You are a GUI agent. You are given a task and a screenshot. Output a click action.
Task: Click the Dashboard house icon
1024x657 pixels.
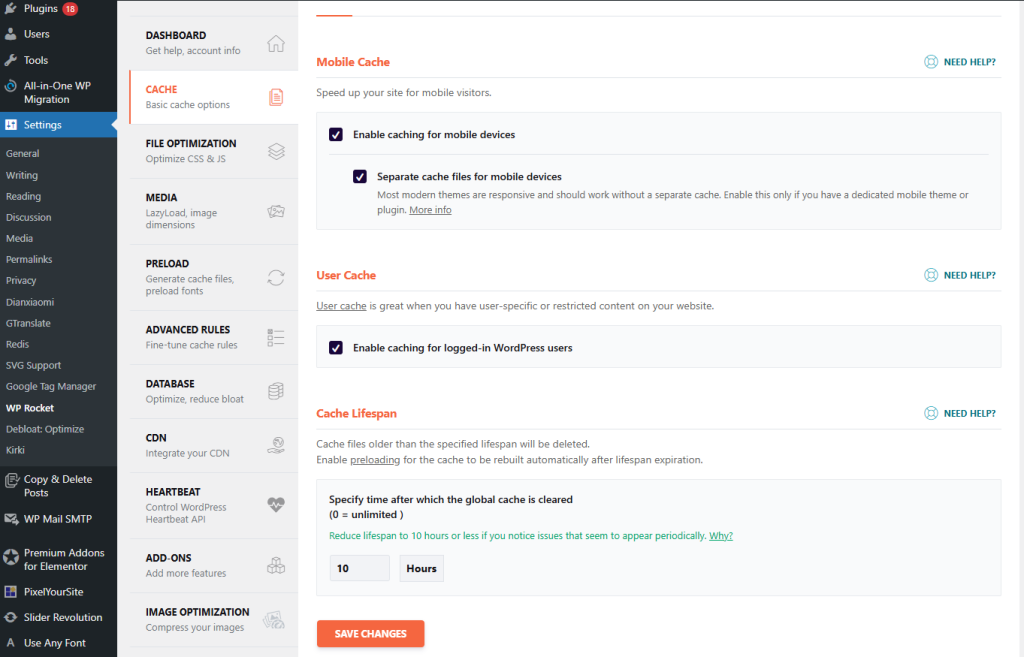pyautogui.click(x=276, y=44)
